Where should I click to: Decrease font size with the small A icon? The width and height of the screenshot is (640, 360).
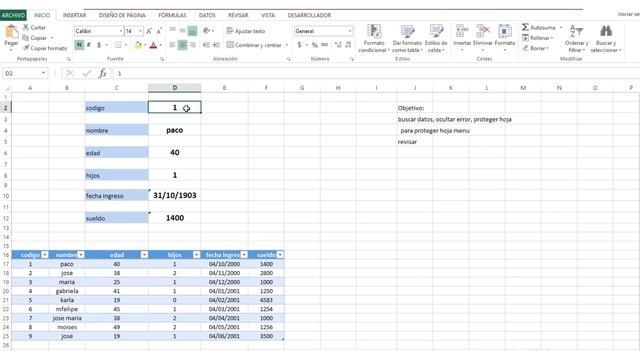(159, 31)
